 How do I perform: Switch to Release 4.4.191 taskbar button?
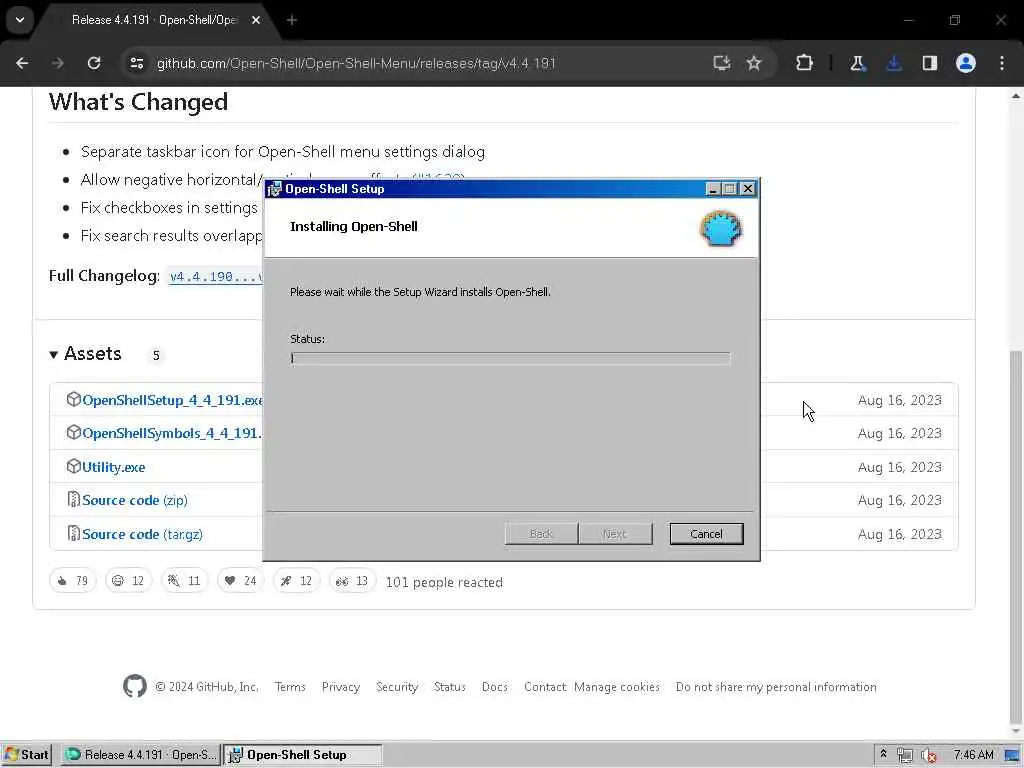coord(141,755)
